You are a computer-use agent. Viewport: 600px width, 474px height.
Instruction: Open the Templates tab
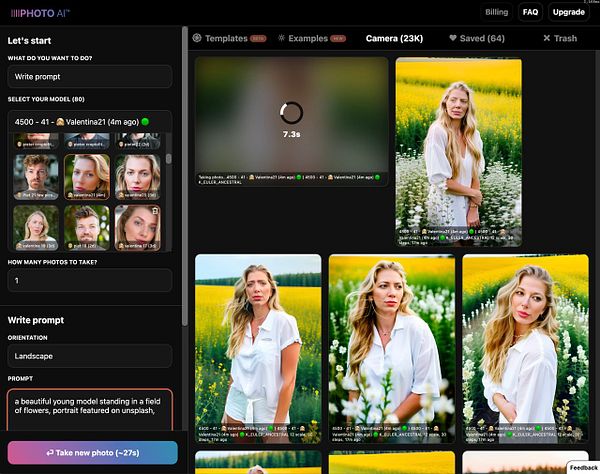click(x=229, y=38)
